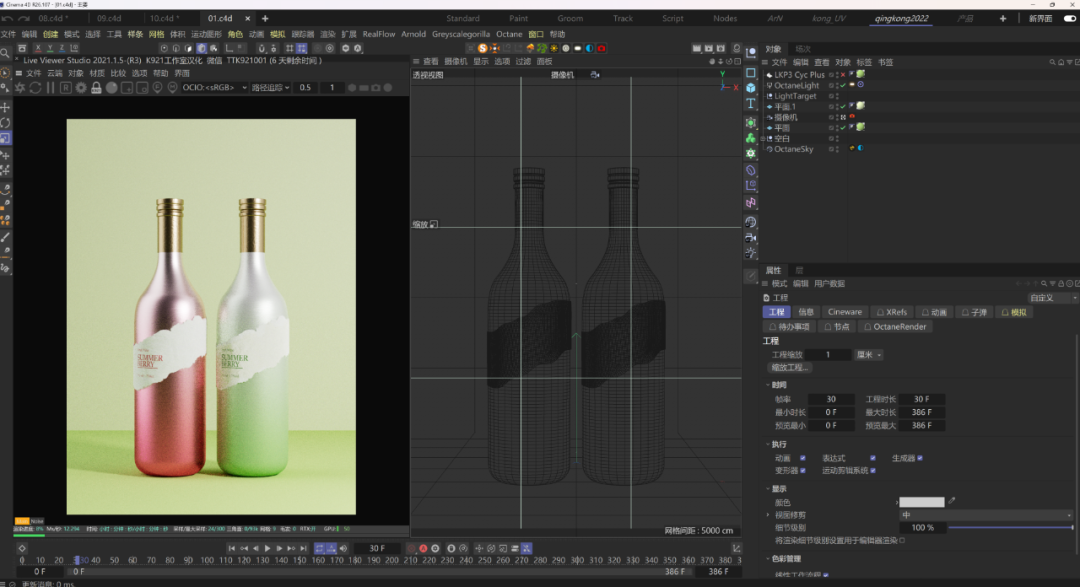This screenshot has height=587, width=1080.
Task: Open the RealFlow menu
Action: [x=379, y=34]
